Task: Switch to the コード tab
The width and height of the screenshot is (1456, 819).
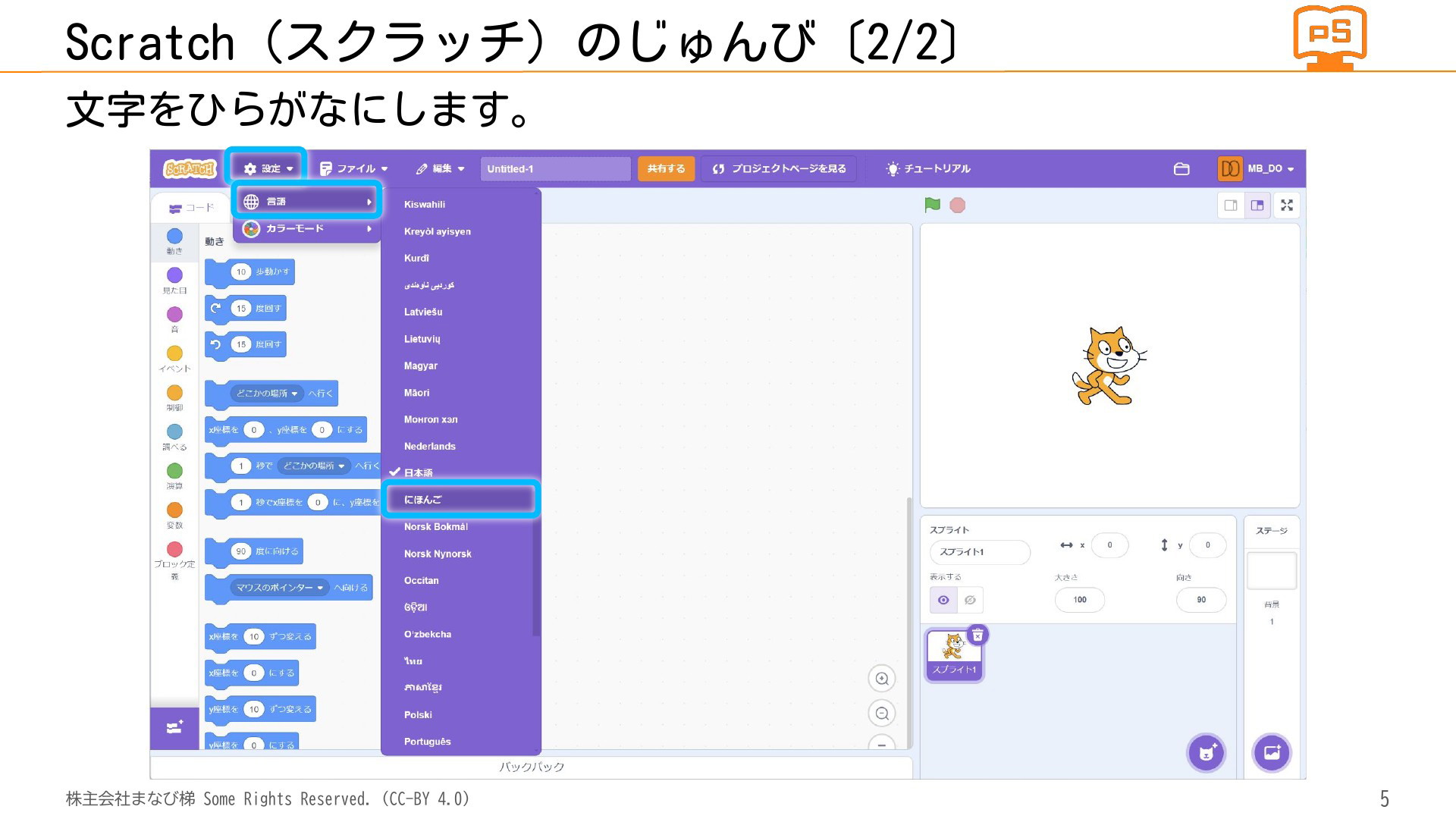Action: pyautogui.click(x=191, y=208)
